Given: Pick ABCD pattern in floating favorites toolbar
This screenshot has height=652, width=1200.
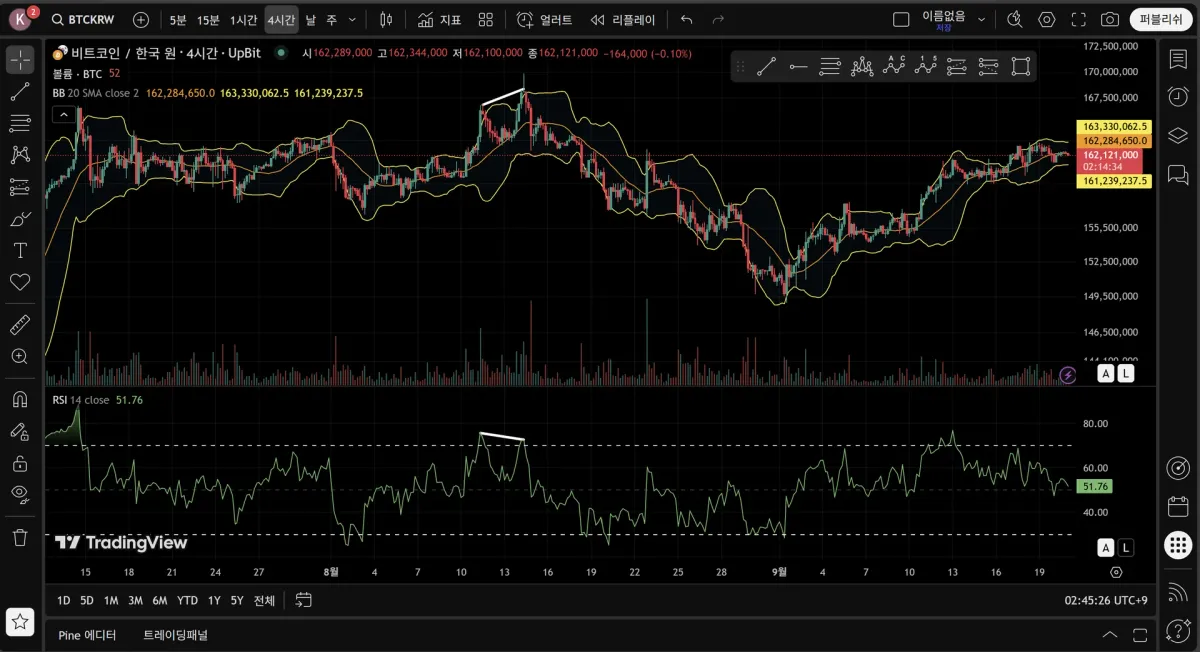Looking at the screenshot, I should 894,67.
